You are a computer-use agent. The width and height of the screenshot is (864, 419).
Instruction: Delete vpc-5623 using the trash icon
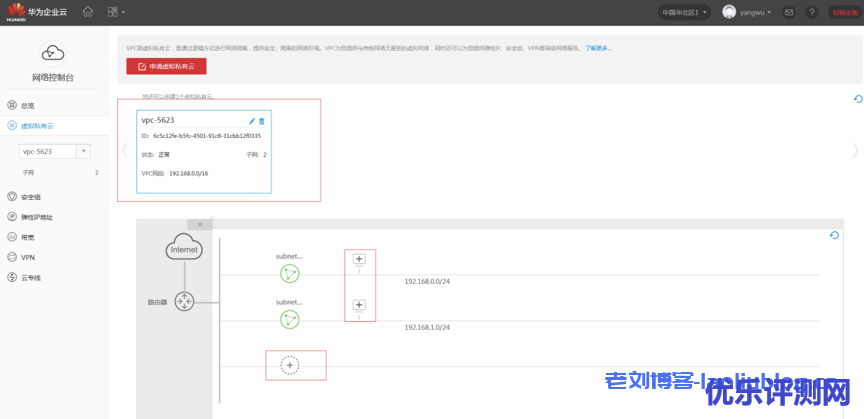pyautogui.click(x=262, y=121)
